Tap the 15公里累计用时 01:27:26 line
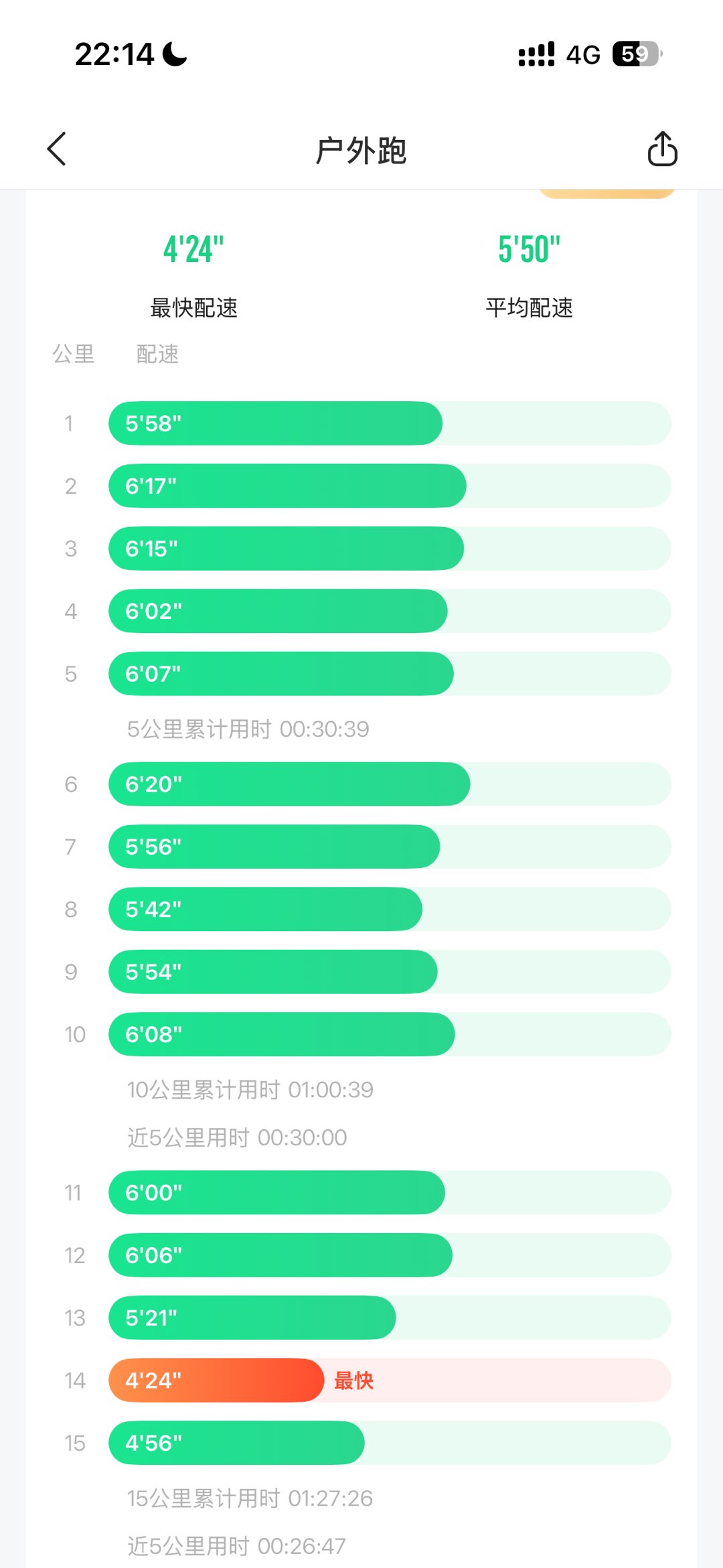723x1568 pixels. click(x=250, y=1498)
